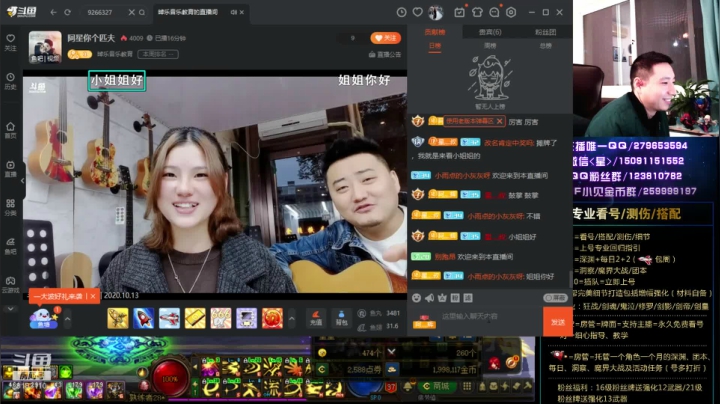Go back with the arrow beside room number
The height and width of the screenshot is (404, 720).
point(53,12)
